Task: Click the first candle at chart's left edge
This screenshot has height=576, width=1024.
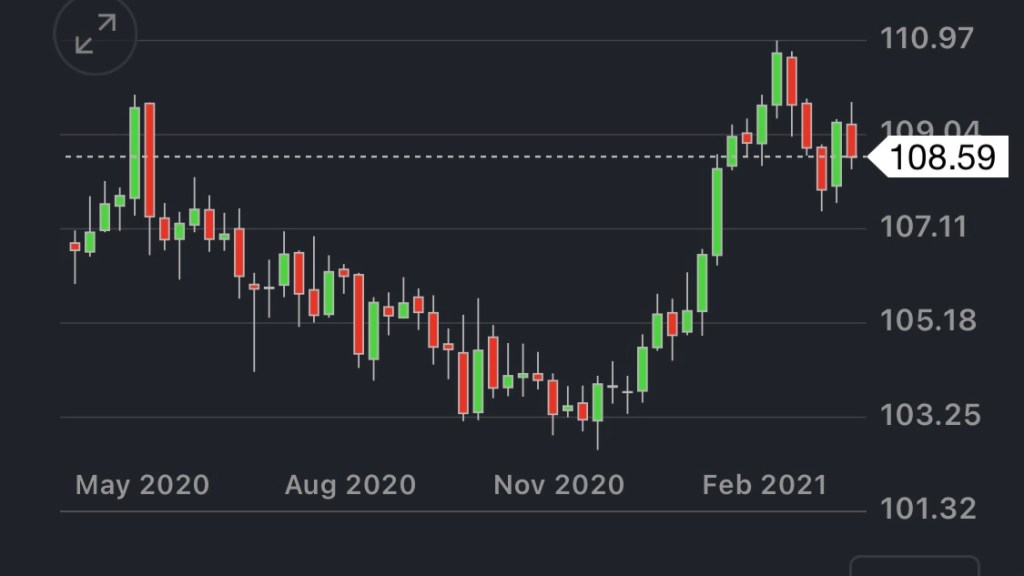Action: pyautogui.click(x=75, y=246)
